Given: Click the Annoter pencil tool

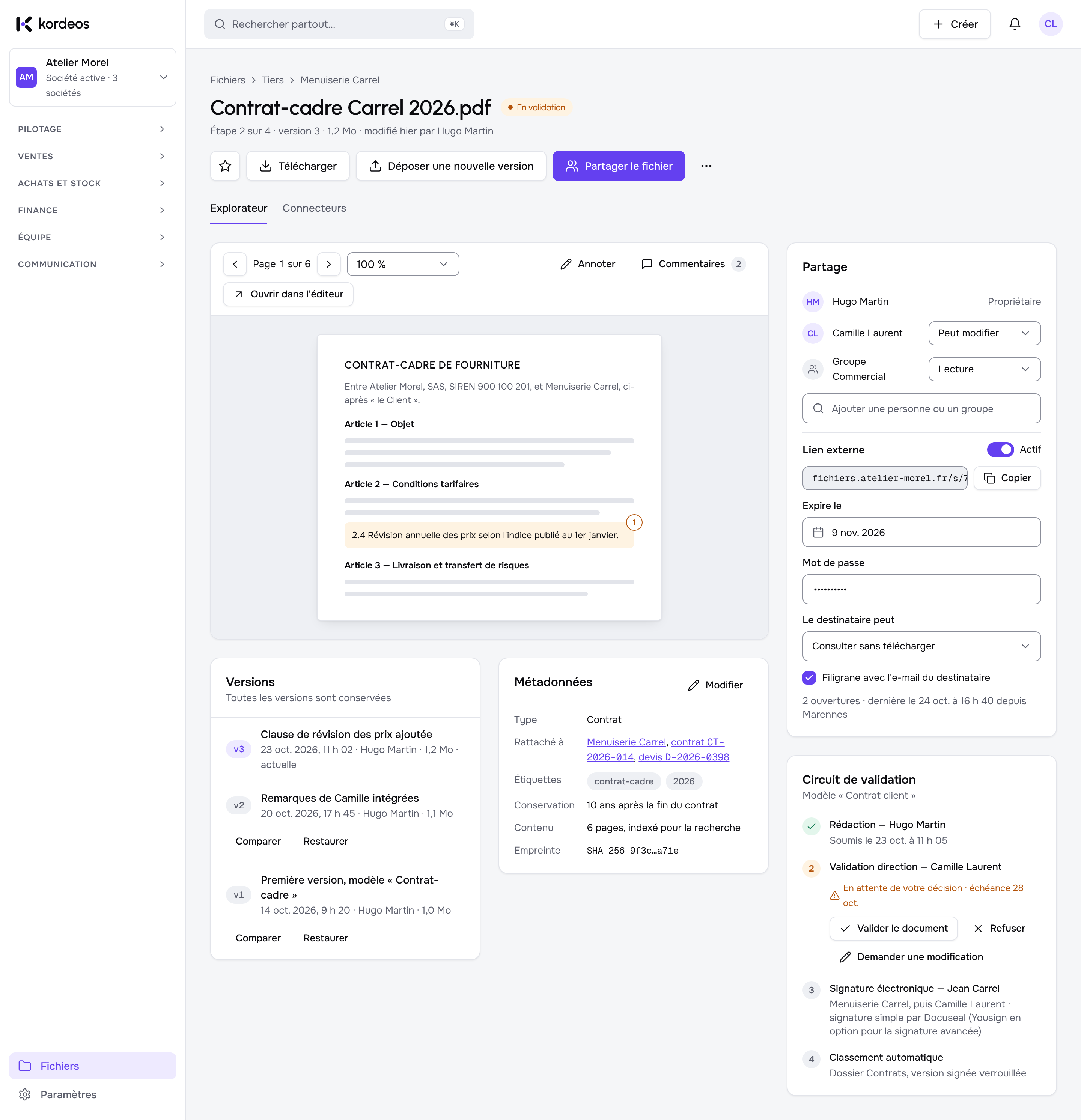Looking at the screenshot, I should 588,264.
